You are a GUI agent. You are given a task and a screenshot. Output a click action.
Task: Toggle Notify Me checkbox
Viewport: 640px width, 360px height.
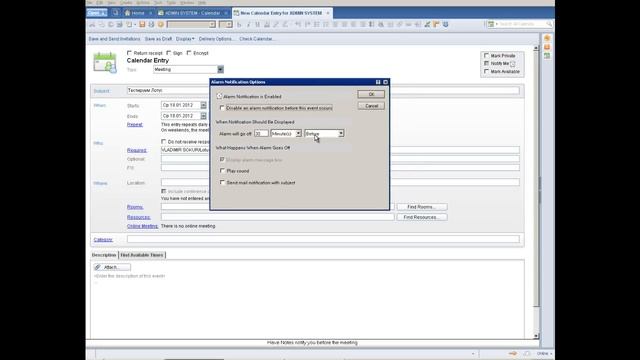(x=486, y=63)
